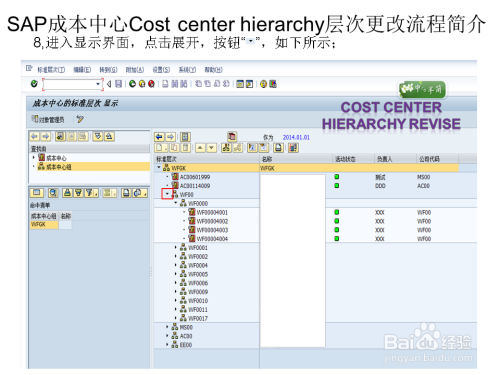Click the red Cancel circle icon

151,84
